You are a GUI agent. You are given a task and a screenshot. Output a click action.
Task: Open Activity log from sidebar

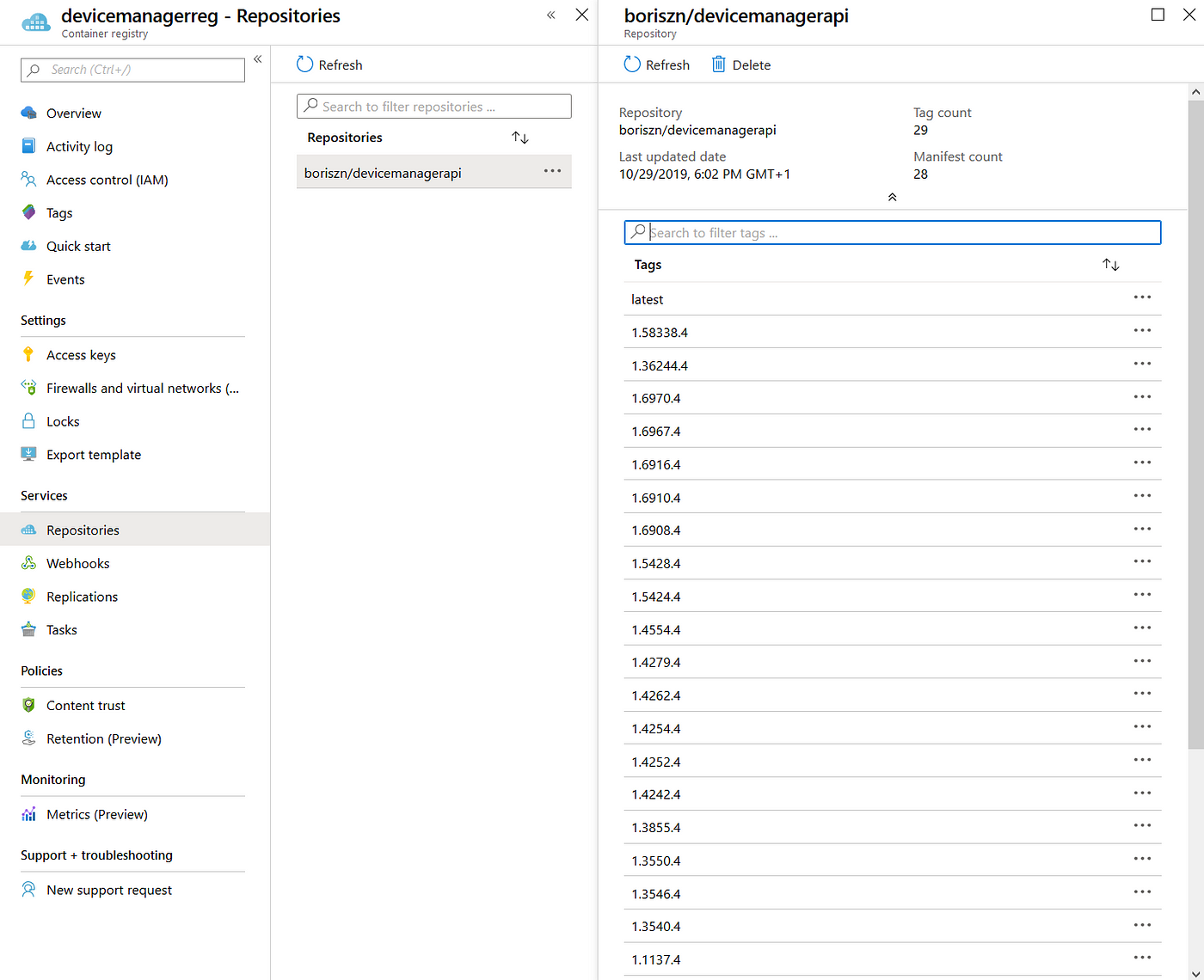[79, 146]
